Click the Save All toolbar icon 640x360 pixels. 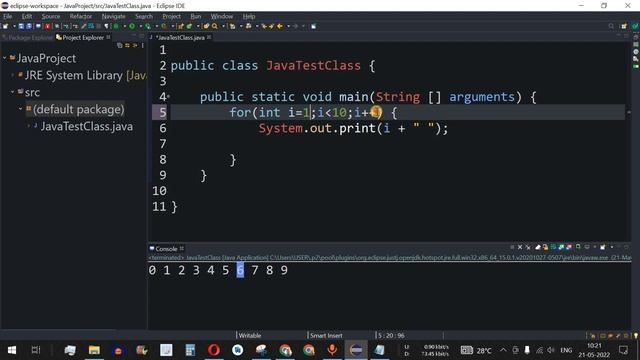pyautogui.click(x=29, y=26)
